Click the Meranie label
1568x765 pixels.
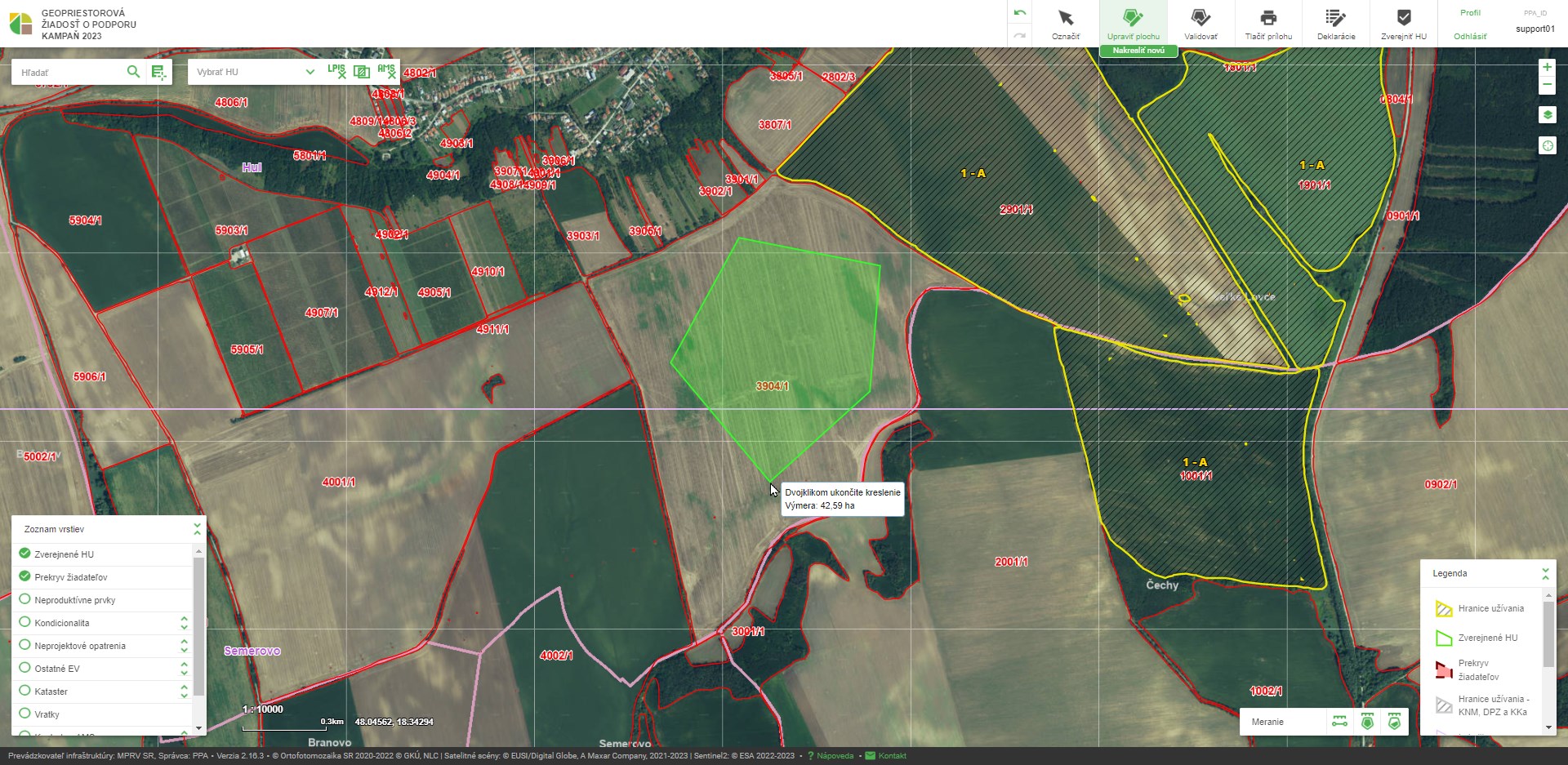point(1267,722)
